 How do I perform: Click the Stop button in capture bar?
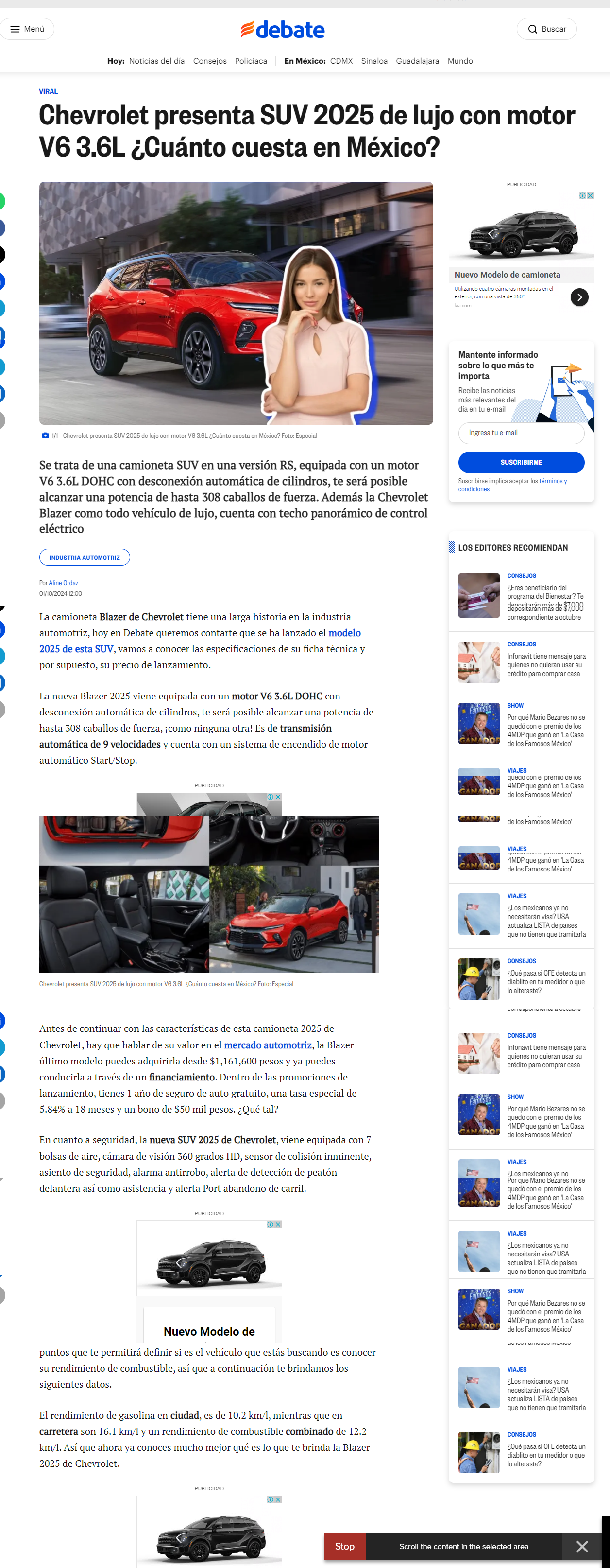344,1546
